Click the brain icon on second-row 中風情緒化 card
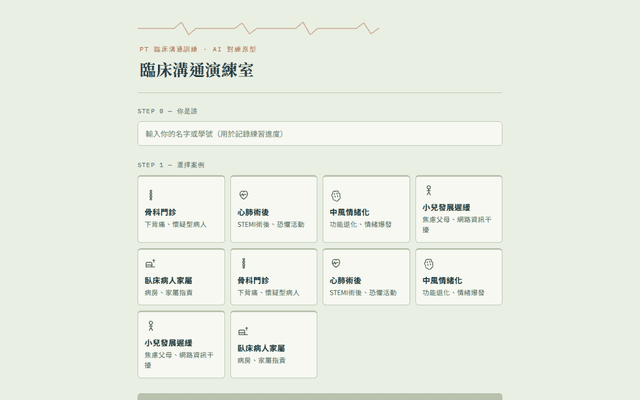 coord(429,264)
